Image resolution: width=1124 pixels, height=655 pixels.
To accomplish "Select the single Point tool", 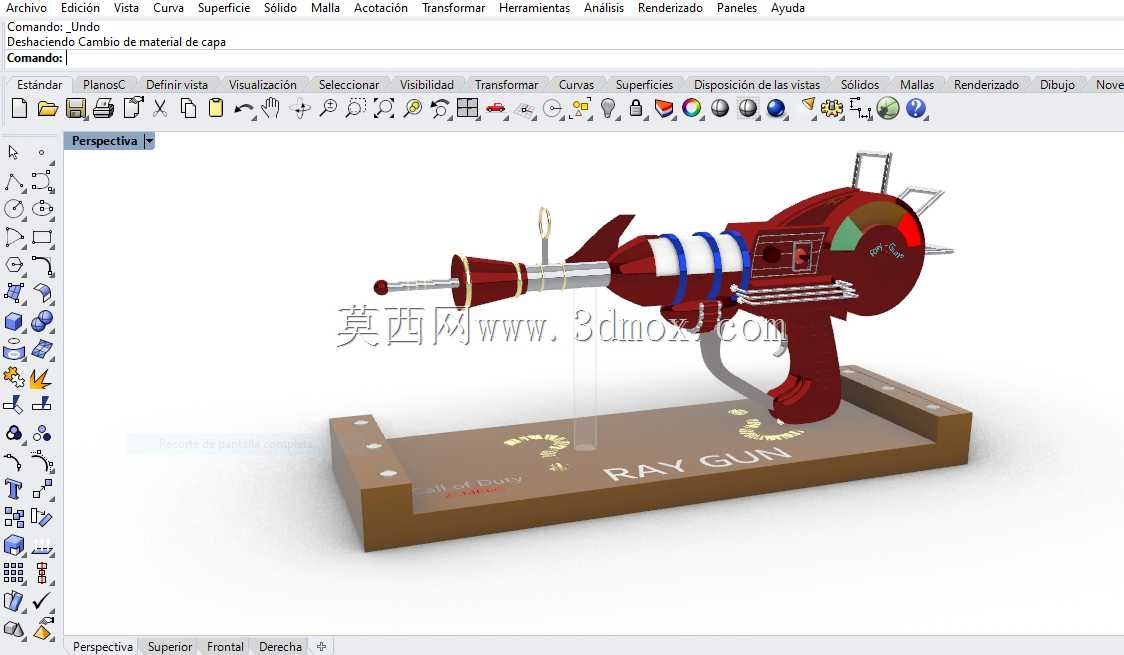I will click(x=42, y=152).
